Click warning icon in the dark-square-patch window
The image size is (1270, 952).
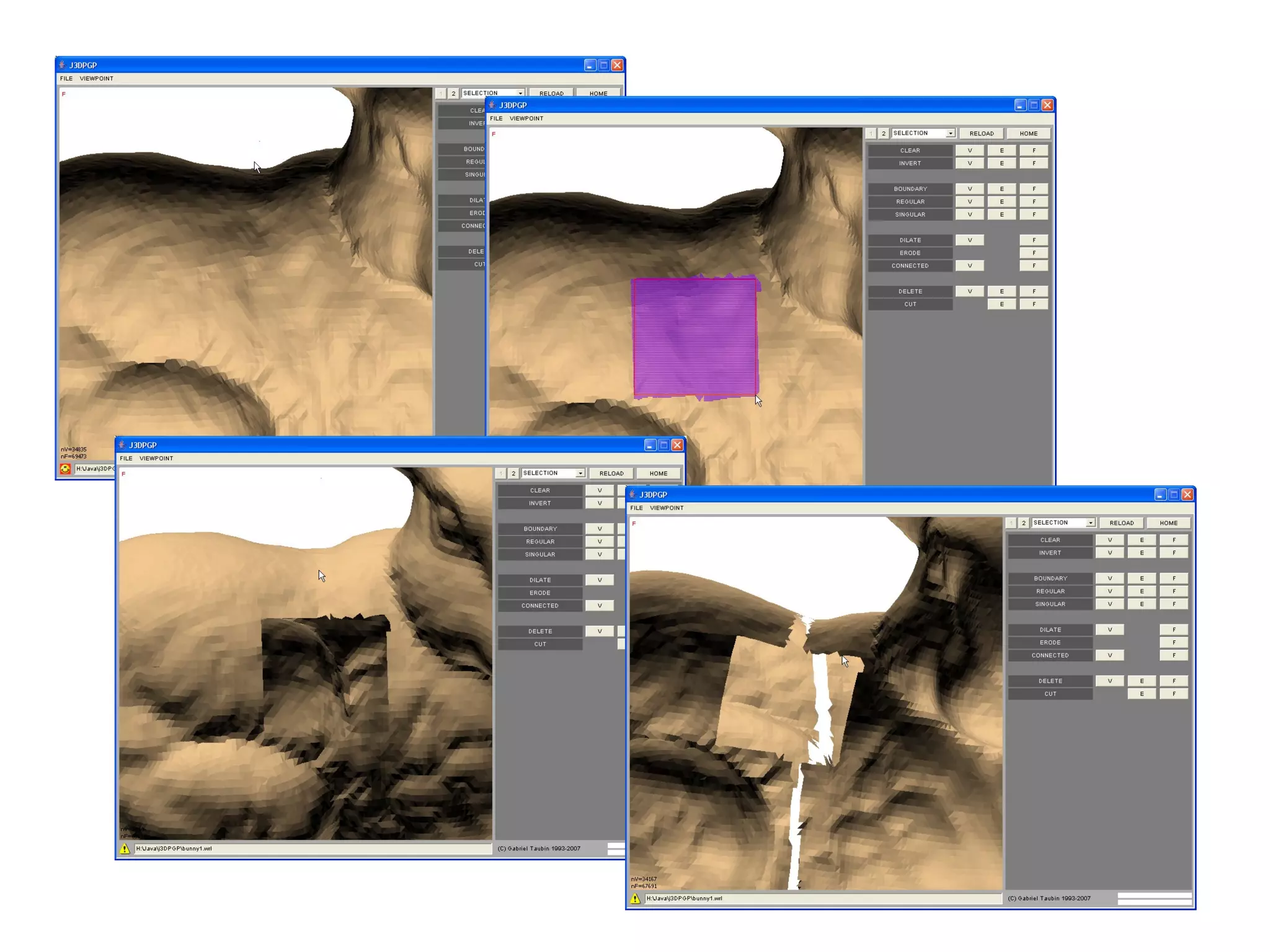(125, 848)
